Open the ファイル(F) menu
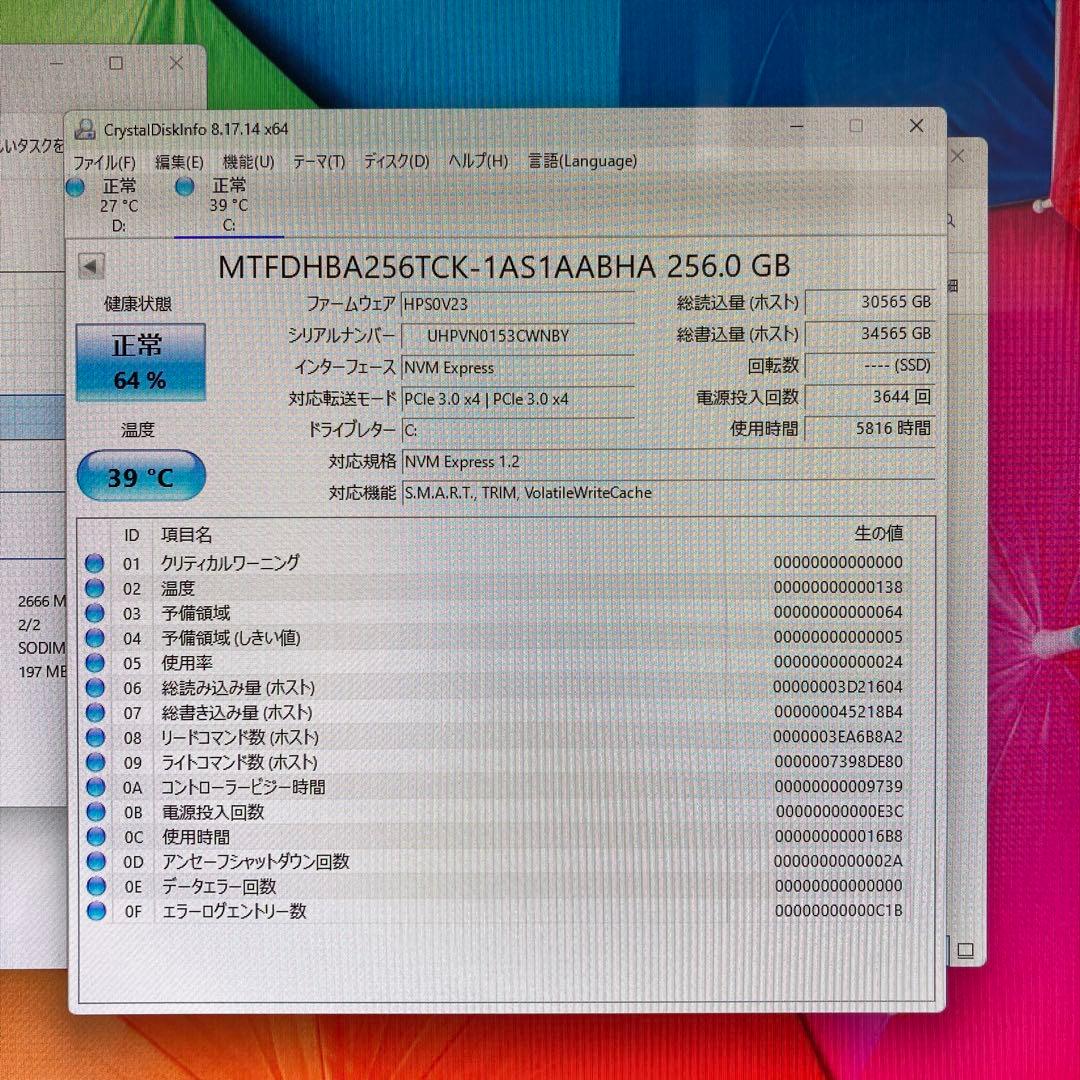The width and height of the screenshot is (1080, 1080). click(x=105, y=161)
